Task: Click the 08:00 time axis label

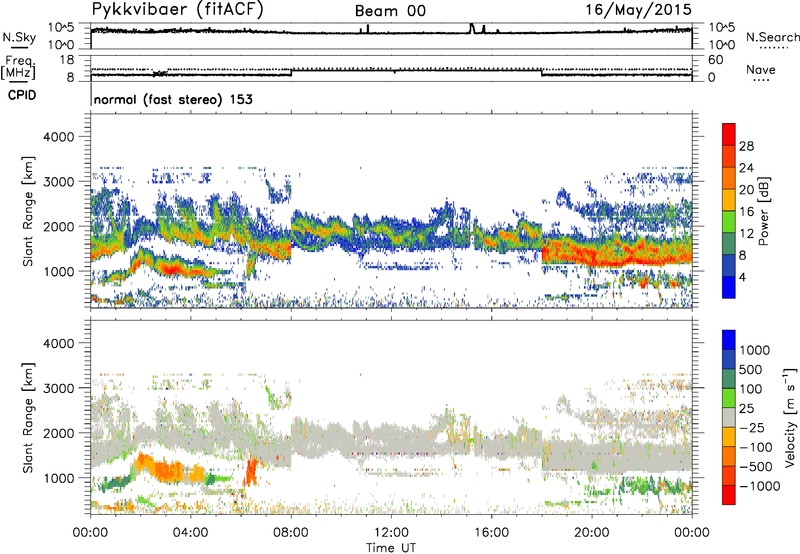Action: click(291, 533)
